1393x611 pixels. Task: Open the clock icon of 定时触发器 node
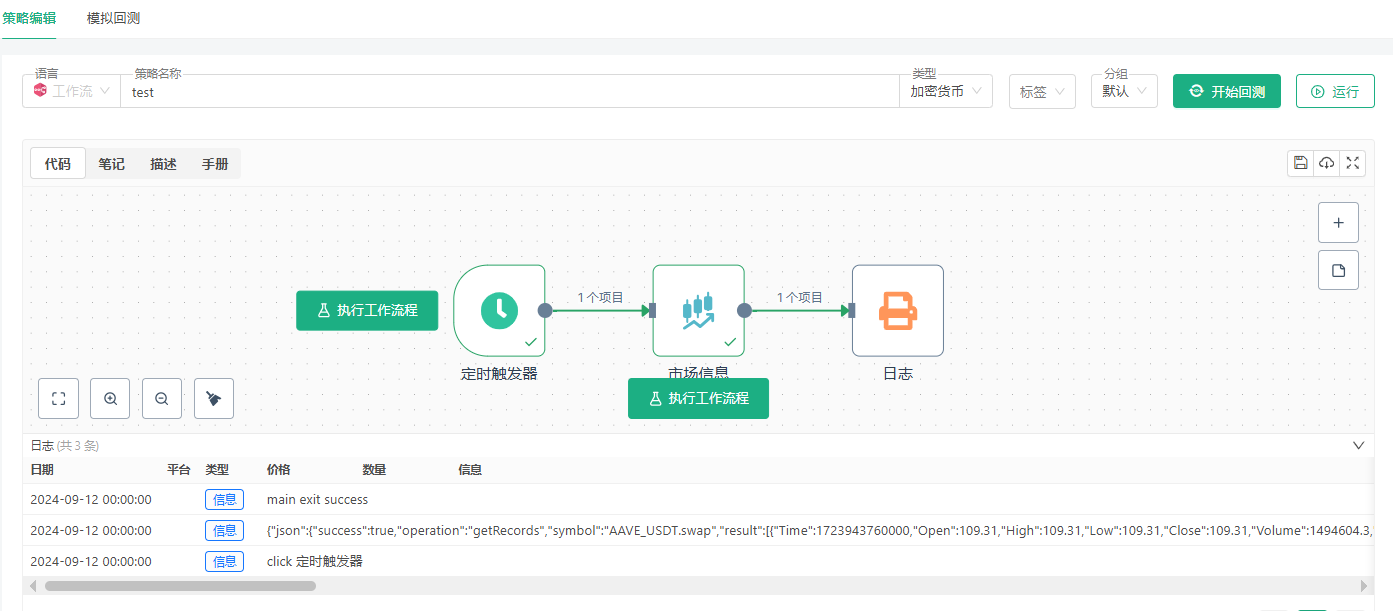(x=500, y=310)
